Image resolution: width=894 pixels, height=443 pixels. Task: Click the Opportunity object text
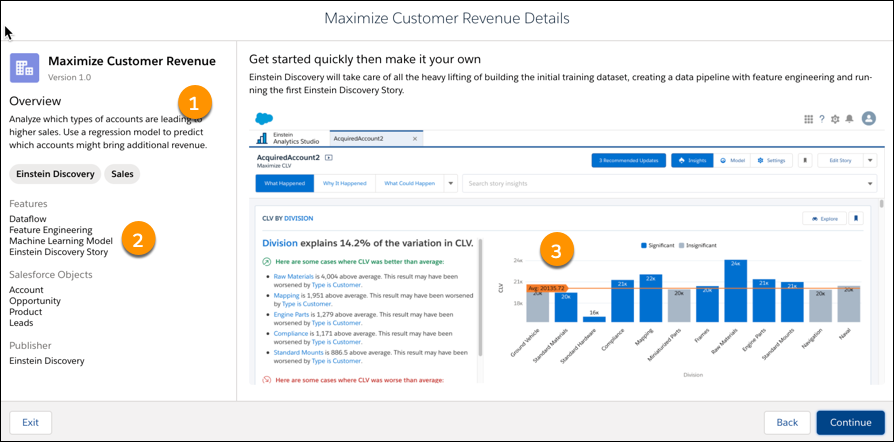35,301
